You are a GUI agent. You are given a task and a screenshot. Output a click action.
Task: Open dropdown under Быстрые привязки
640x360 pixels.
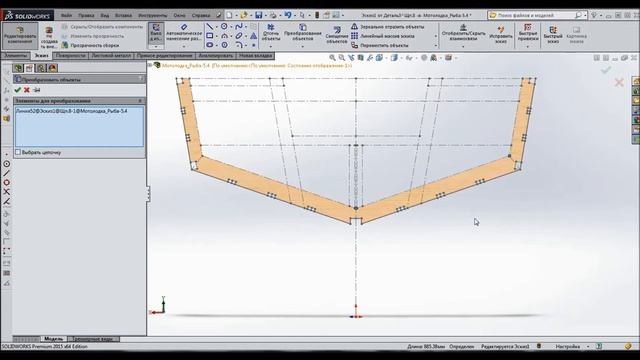click(527, 47)
